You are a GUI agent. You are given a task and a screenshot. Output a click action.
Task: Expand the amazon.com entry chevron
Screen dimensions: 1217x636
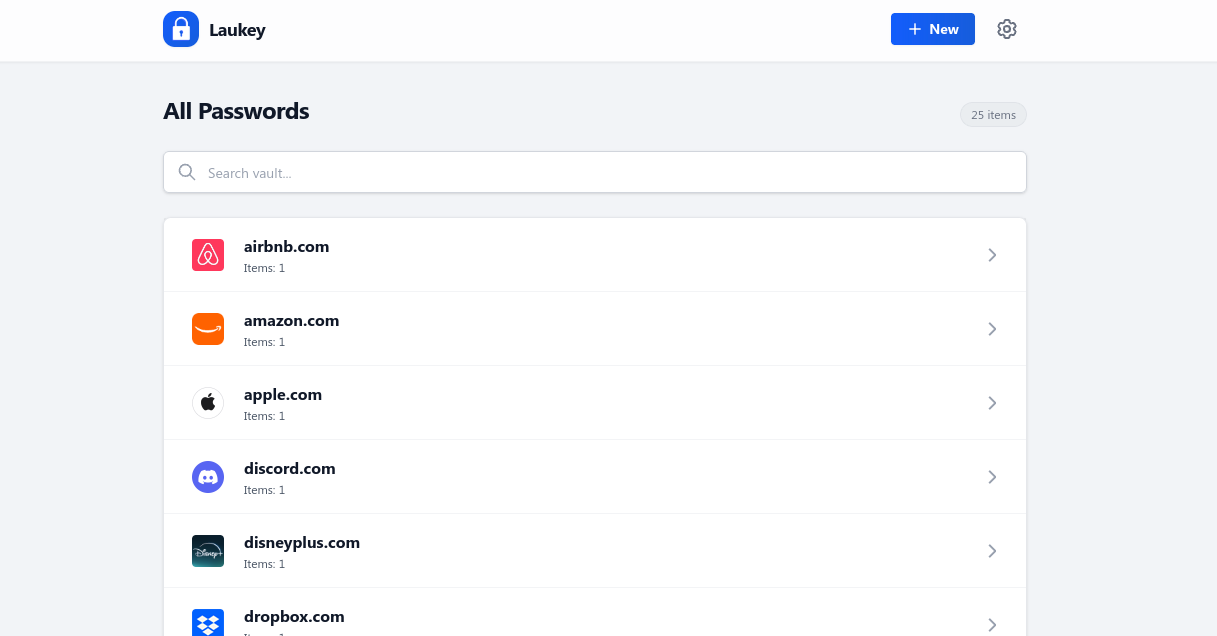(x=992, y=329)
